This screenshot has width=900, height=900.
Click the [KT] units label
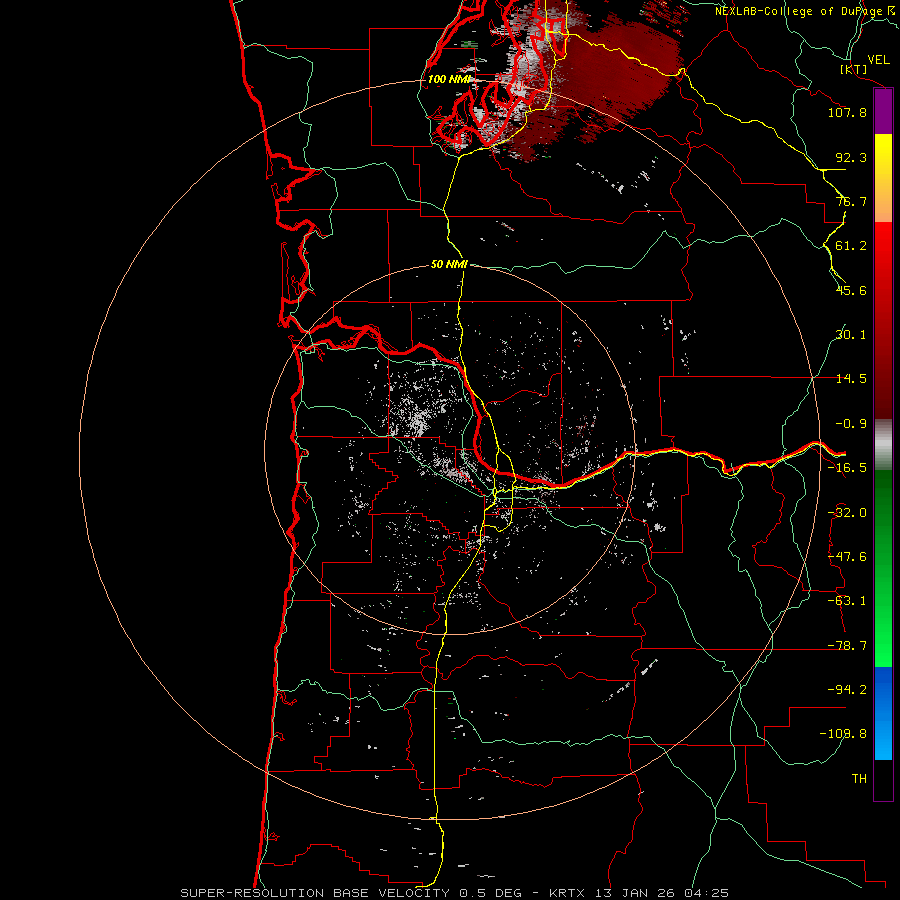[854, 69]
